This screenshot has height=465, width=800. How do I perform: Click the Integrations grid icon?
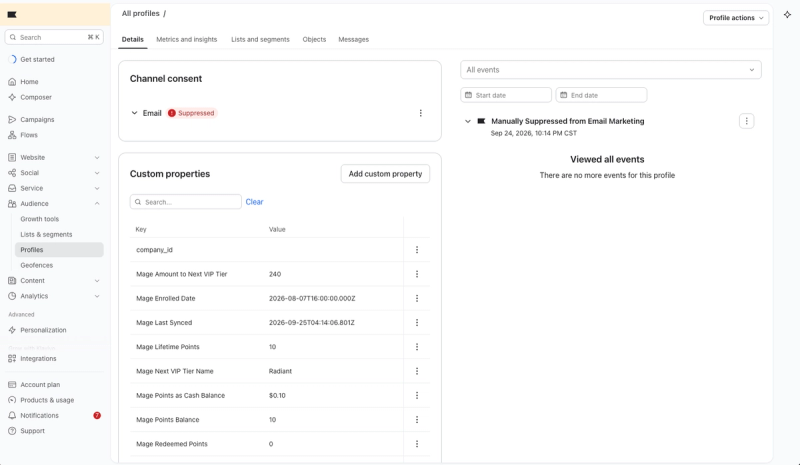pos(12,358)
